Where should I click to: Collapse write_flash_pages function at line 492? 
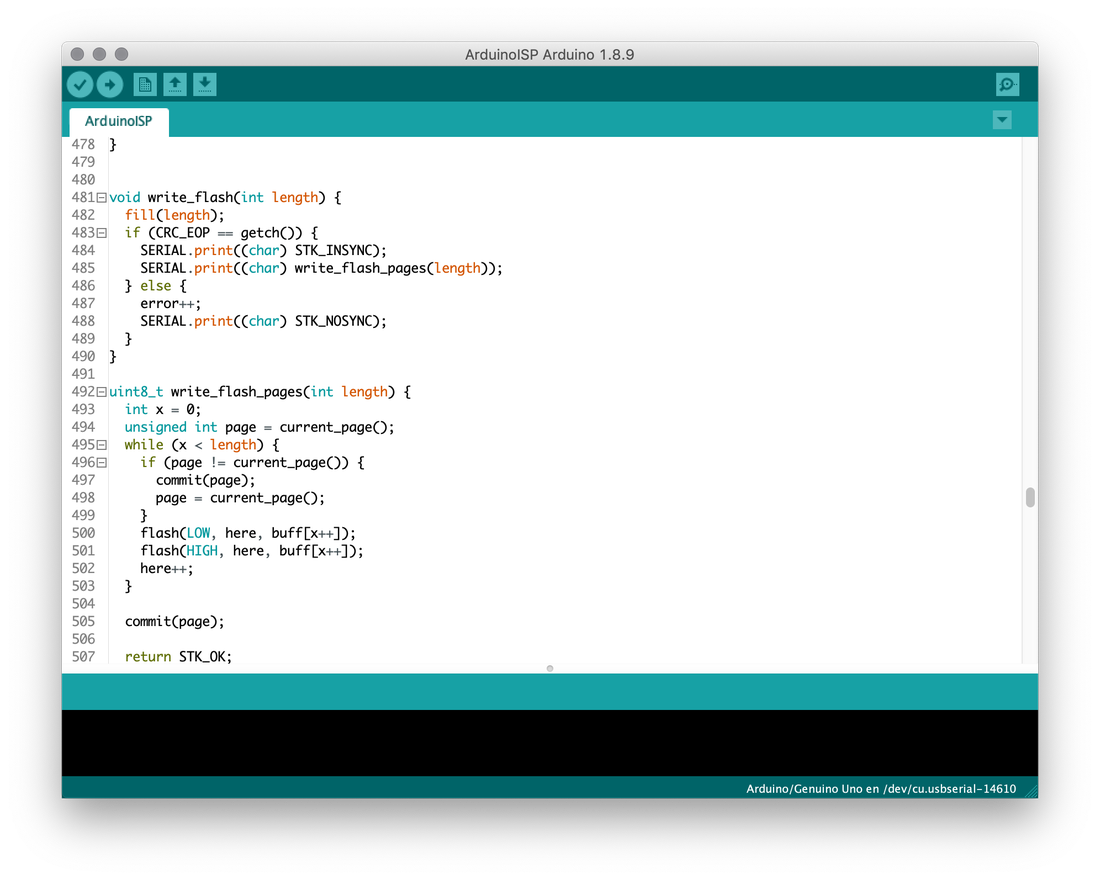(x=102, y=392)
